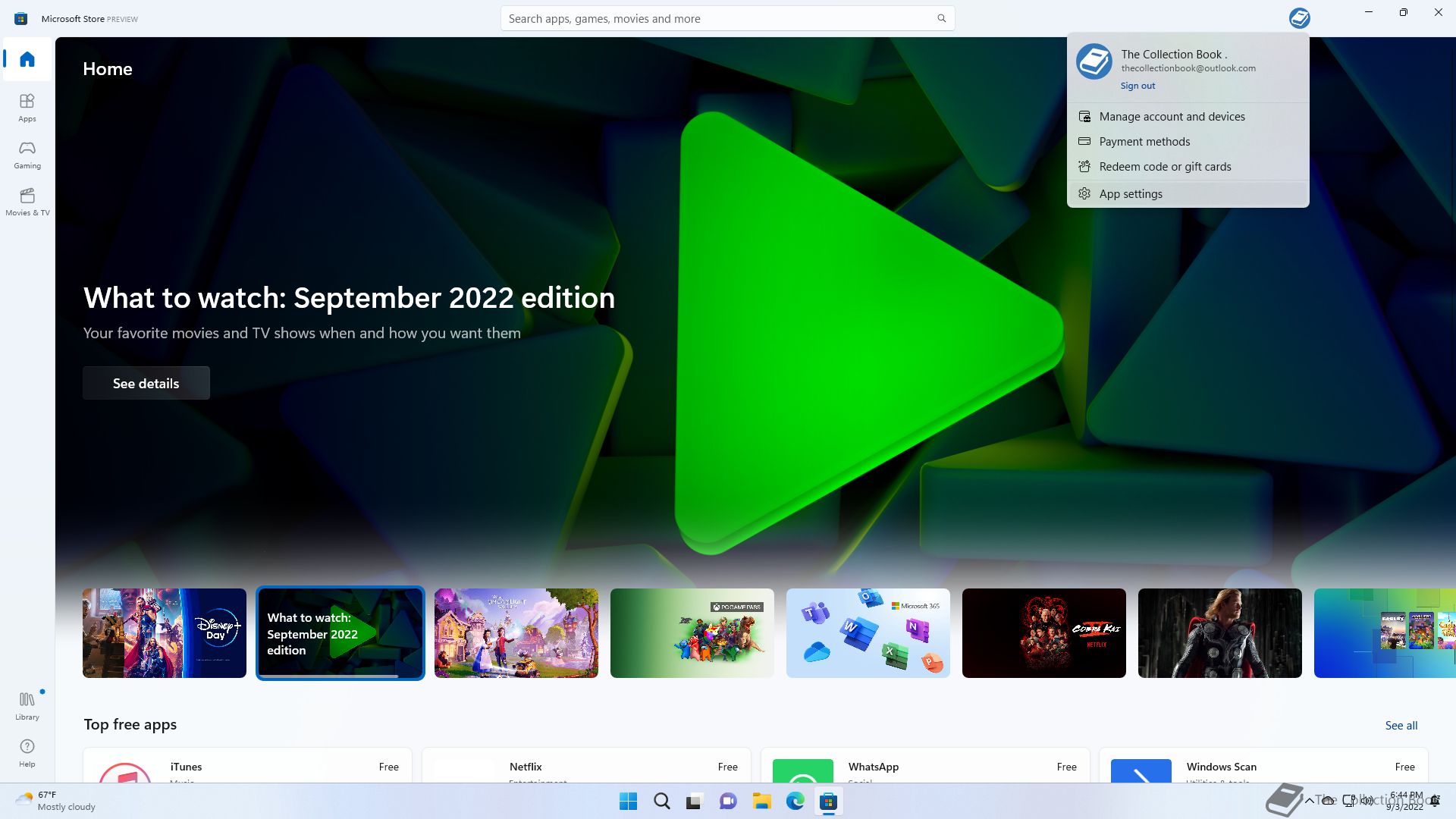Viewport: 1456px width, 819px height.
Task: Select the Roblox games collection thumbnail
Action: coord(1385,633)
